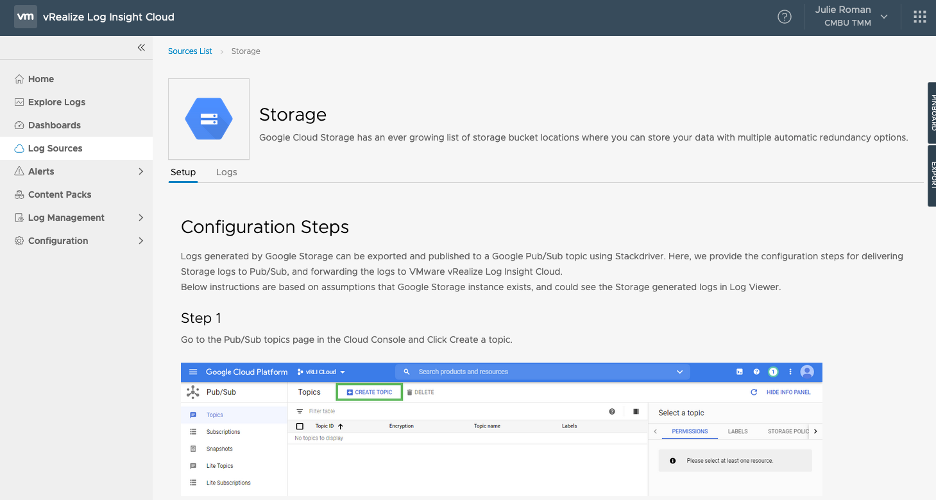Switch to the Logs tab

point(227,172)
